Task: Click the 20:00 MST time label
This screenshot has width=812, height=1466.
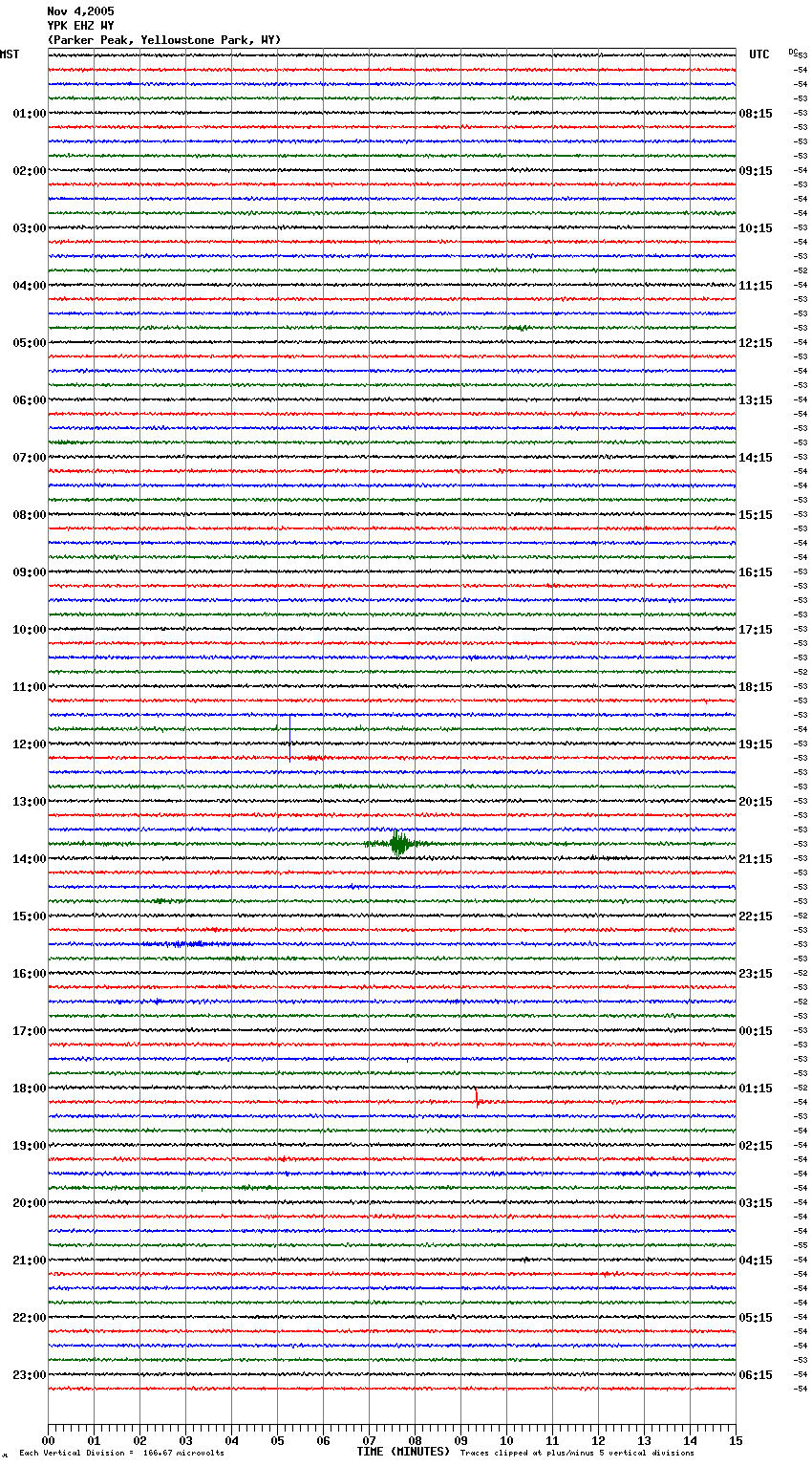Action: (x=30, y=1203)
